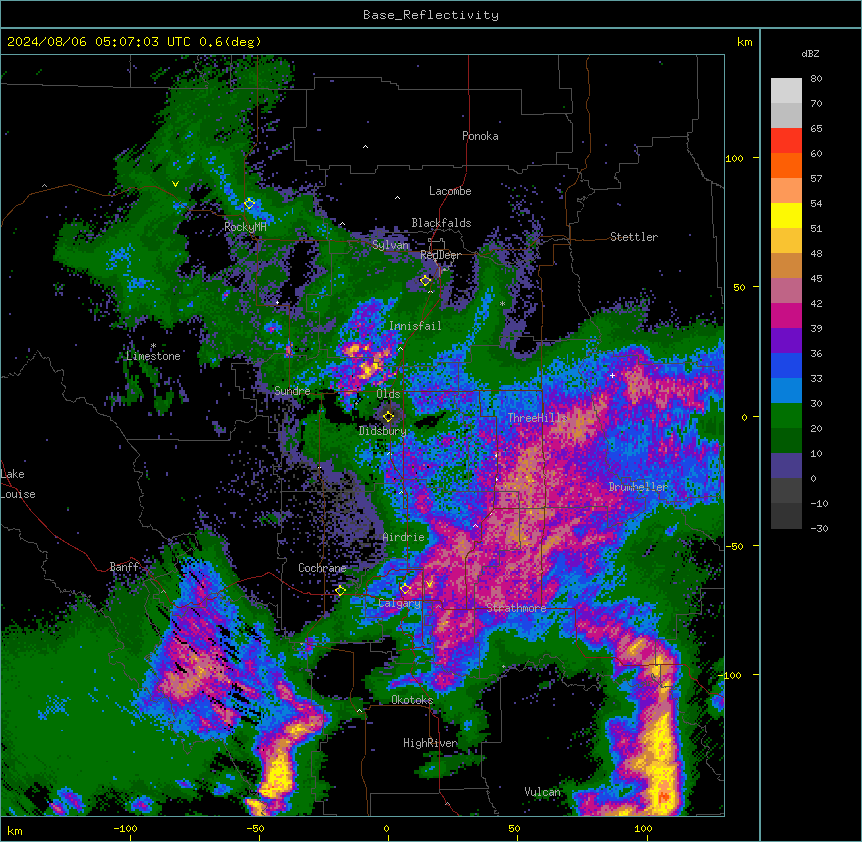Select the red 65-60 dBZ legend color

(x=786, y=141)
